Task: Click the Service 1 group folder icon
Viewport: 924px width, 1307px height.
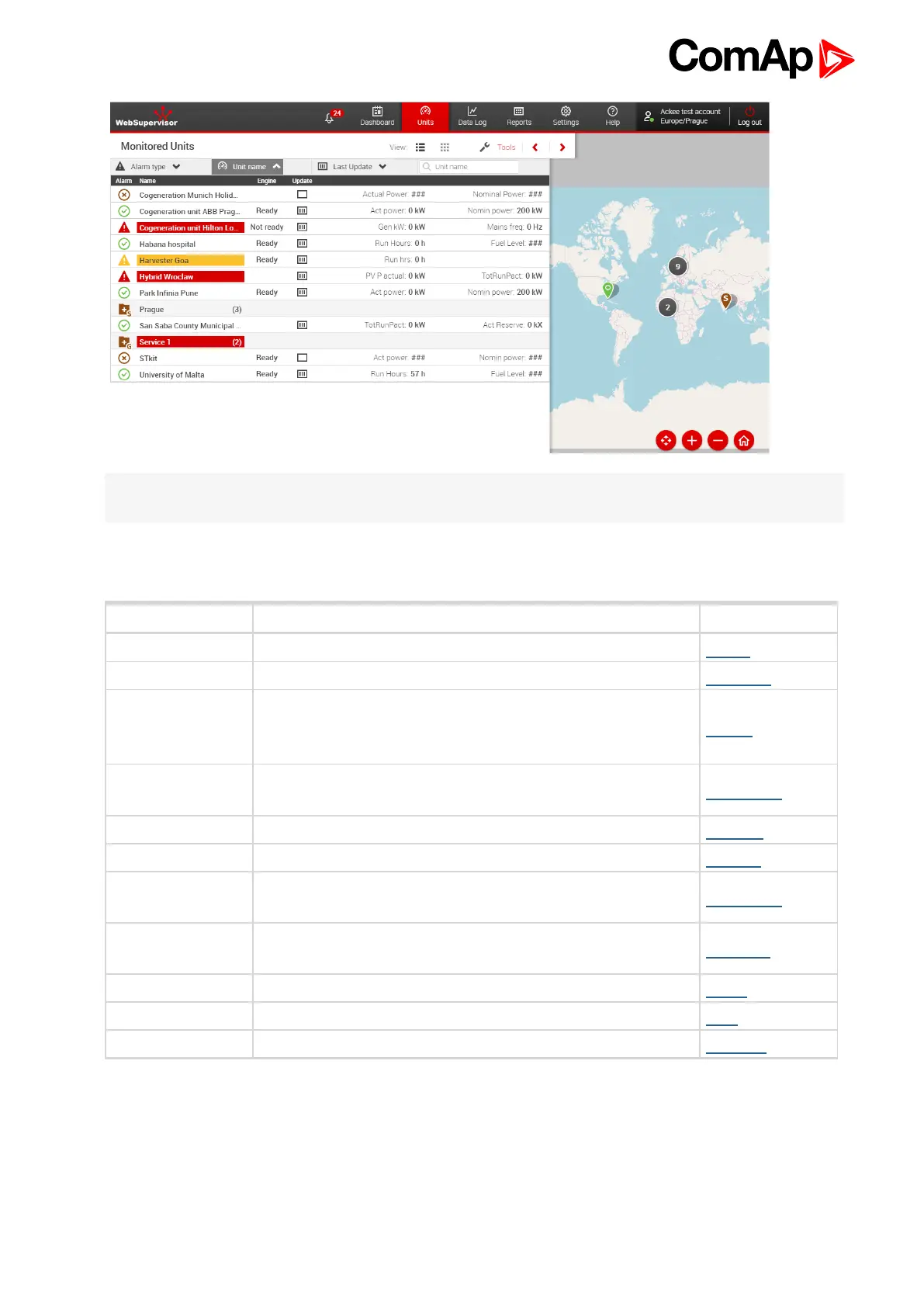Action: pyautogui.click(x=124, y=342)
